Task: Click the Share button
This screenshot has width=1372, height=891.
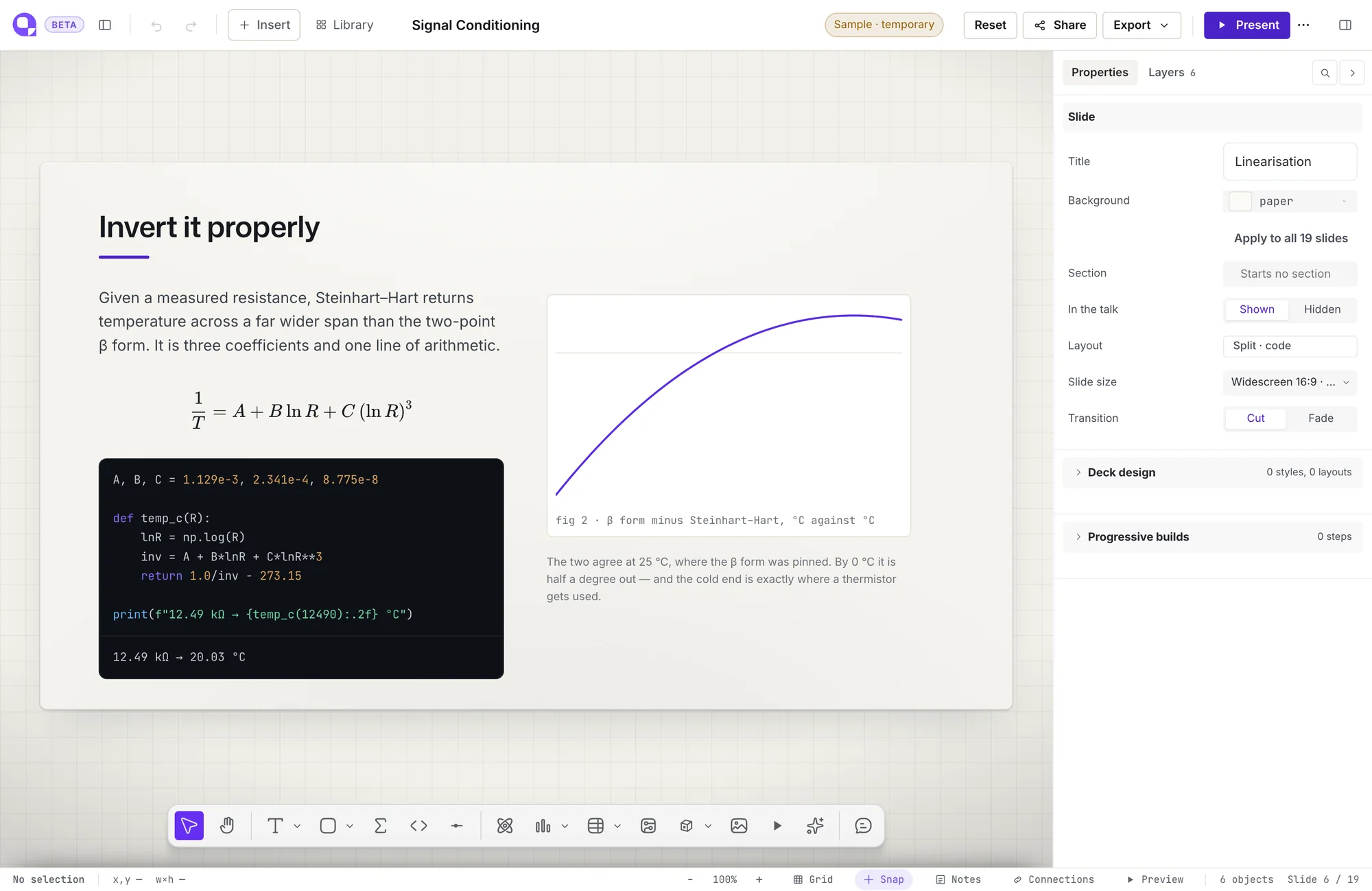Action: coord(1060,25)
